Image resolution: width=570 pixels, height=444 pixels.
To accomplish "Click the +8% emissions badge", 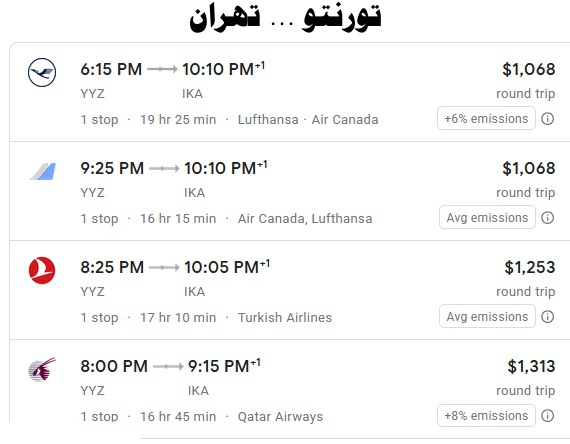I will [486, 415].
